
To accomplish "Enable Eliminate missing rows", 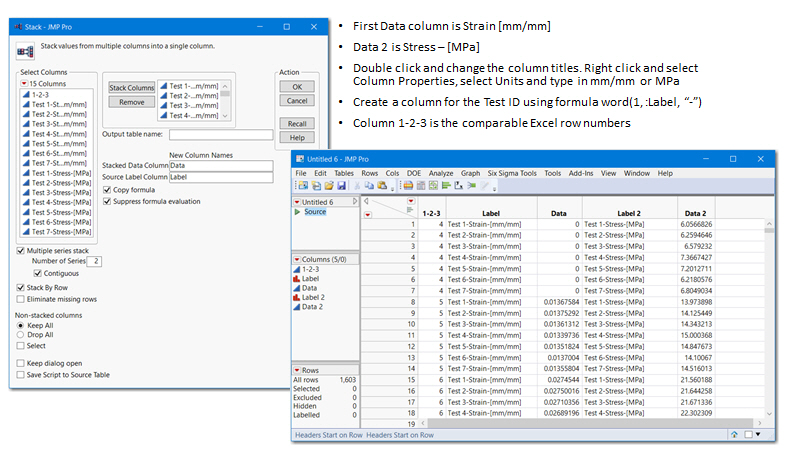I will click(20, 299).
